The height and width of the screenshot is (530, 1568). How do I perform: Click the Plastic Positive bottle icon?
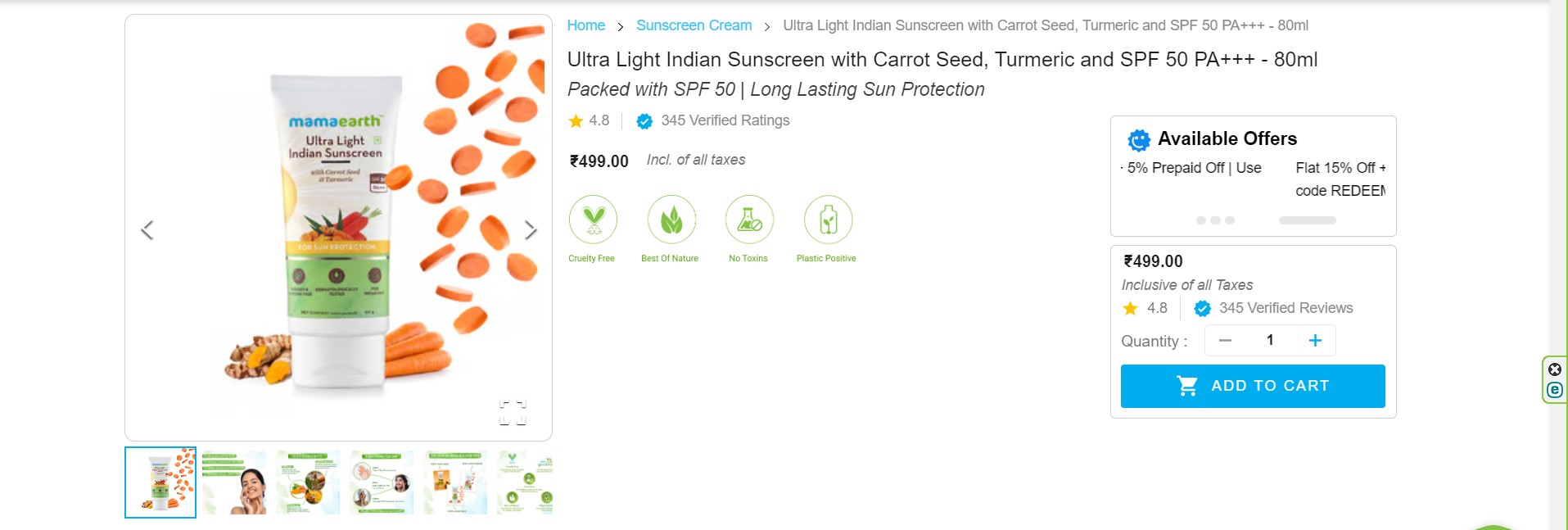pyautogui.click(x=828, y=219)
